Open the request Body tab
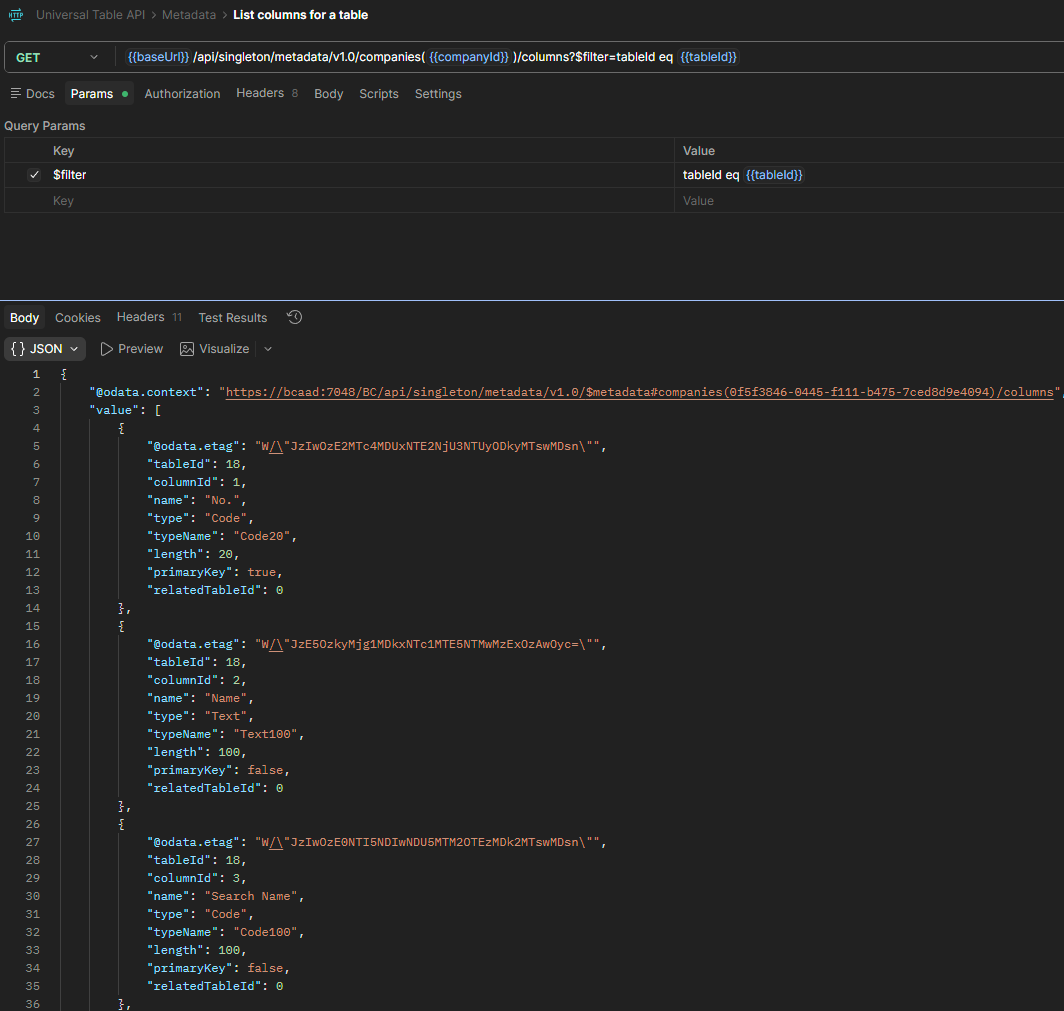The width and height of the screenshot is (1064, 1011). tap(328, 94)
